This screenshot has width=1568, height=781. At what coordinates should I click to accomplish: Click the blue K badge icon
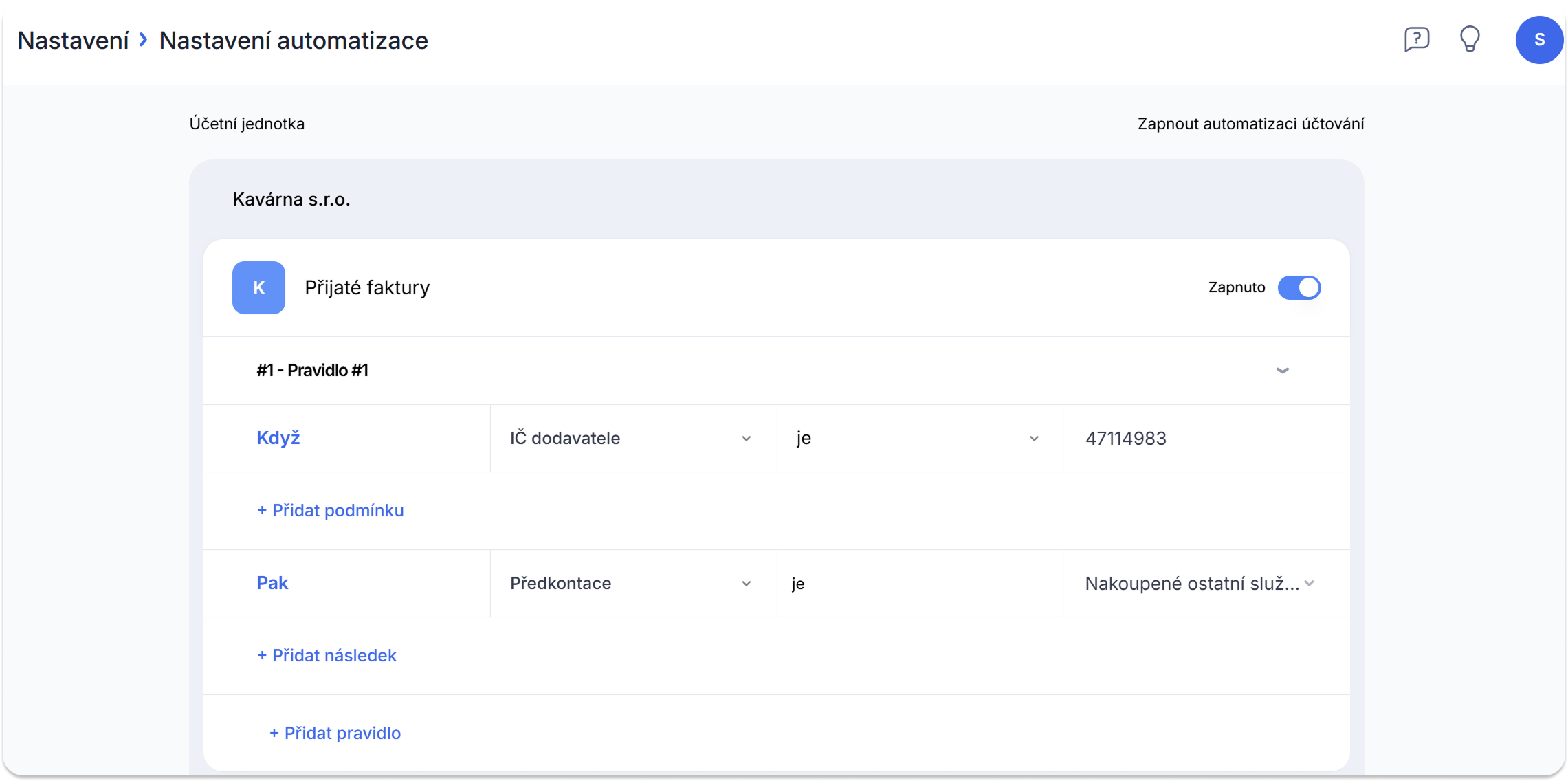258,287
